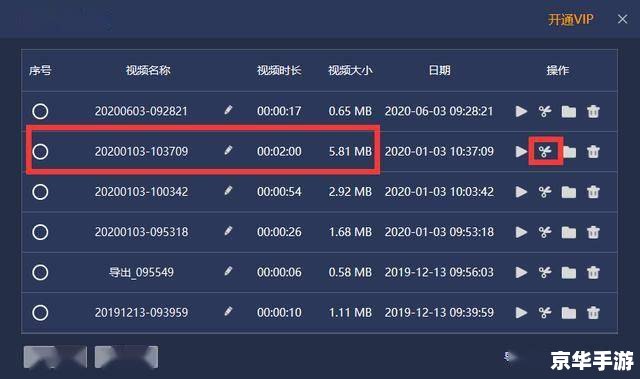This screenshot has width=640, height=379.
Task: Rename video 20200103-095318 with pencil icon
Action: (228, 231)
